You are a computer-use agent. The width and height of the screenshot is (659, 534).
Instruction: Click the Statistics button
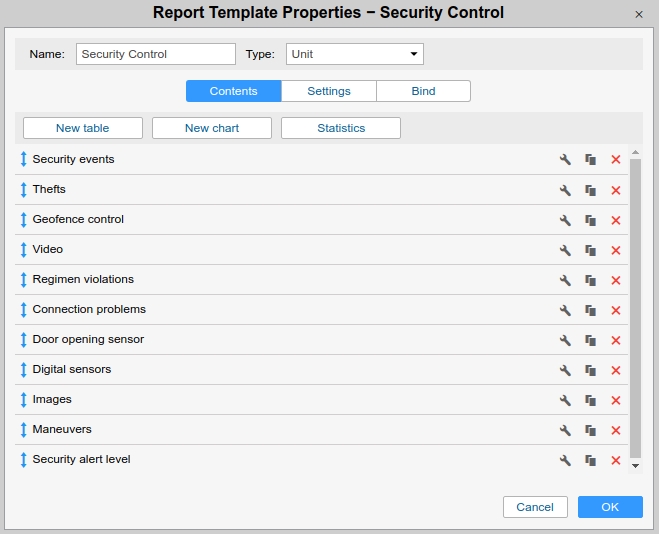(341, 128)
